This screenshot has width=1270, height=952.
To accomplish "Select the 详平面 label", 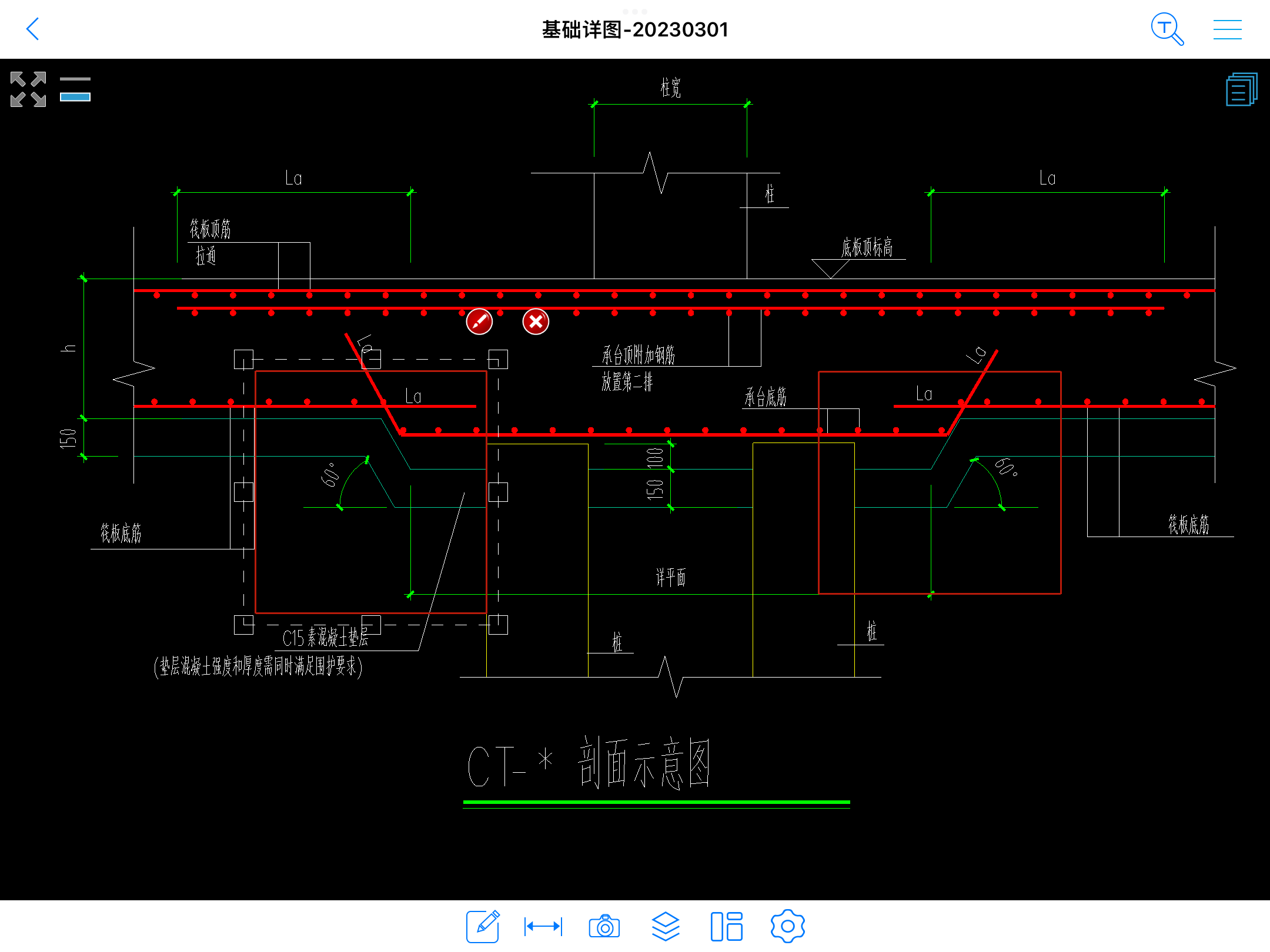I will pyautogui.click(x=671, y=577).
